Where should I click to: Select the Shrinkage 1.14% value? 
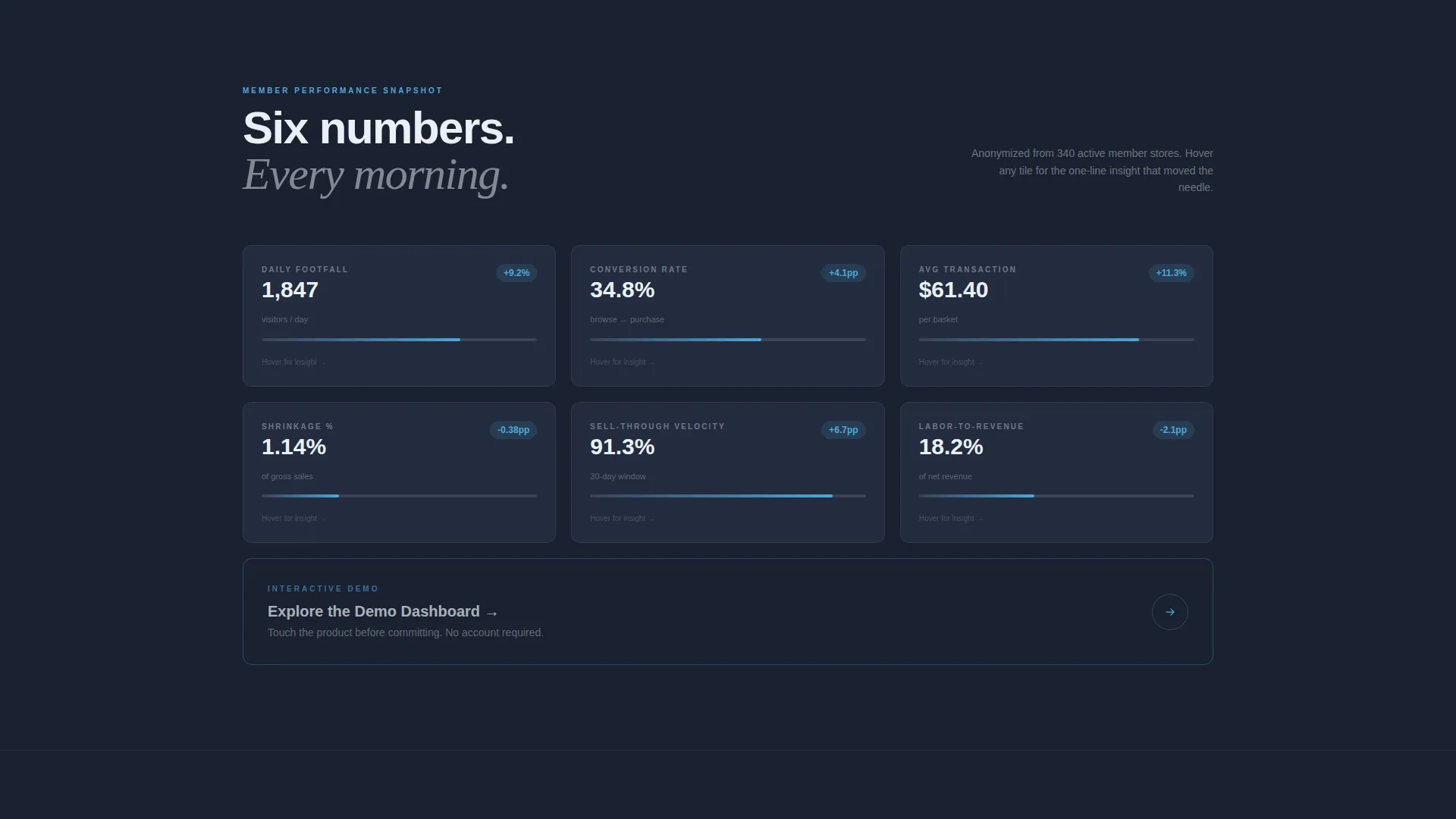pos(293,447)
